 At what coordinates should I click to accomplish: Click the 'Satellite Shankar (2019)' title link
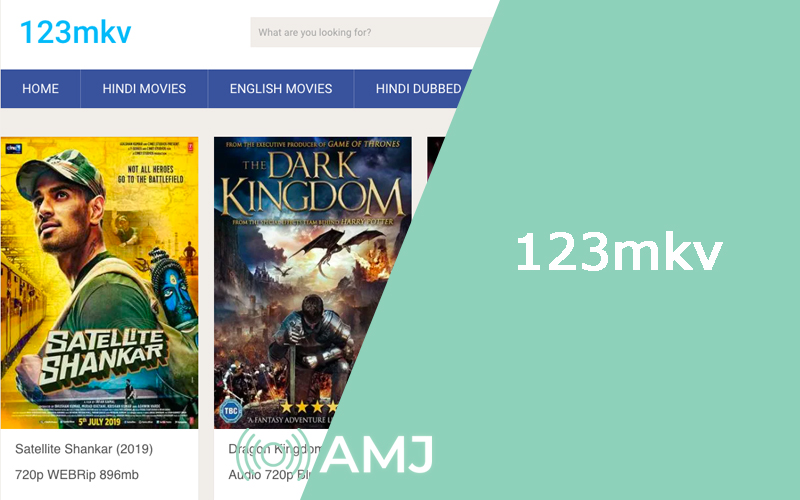[84, 449]
